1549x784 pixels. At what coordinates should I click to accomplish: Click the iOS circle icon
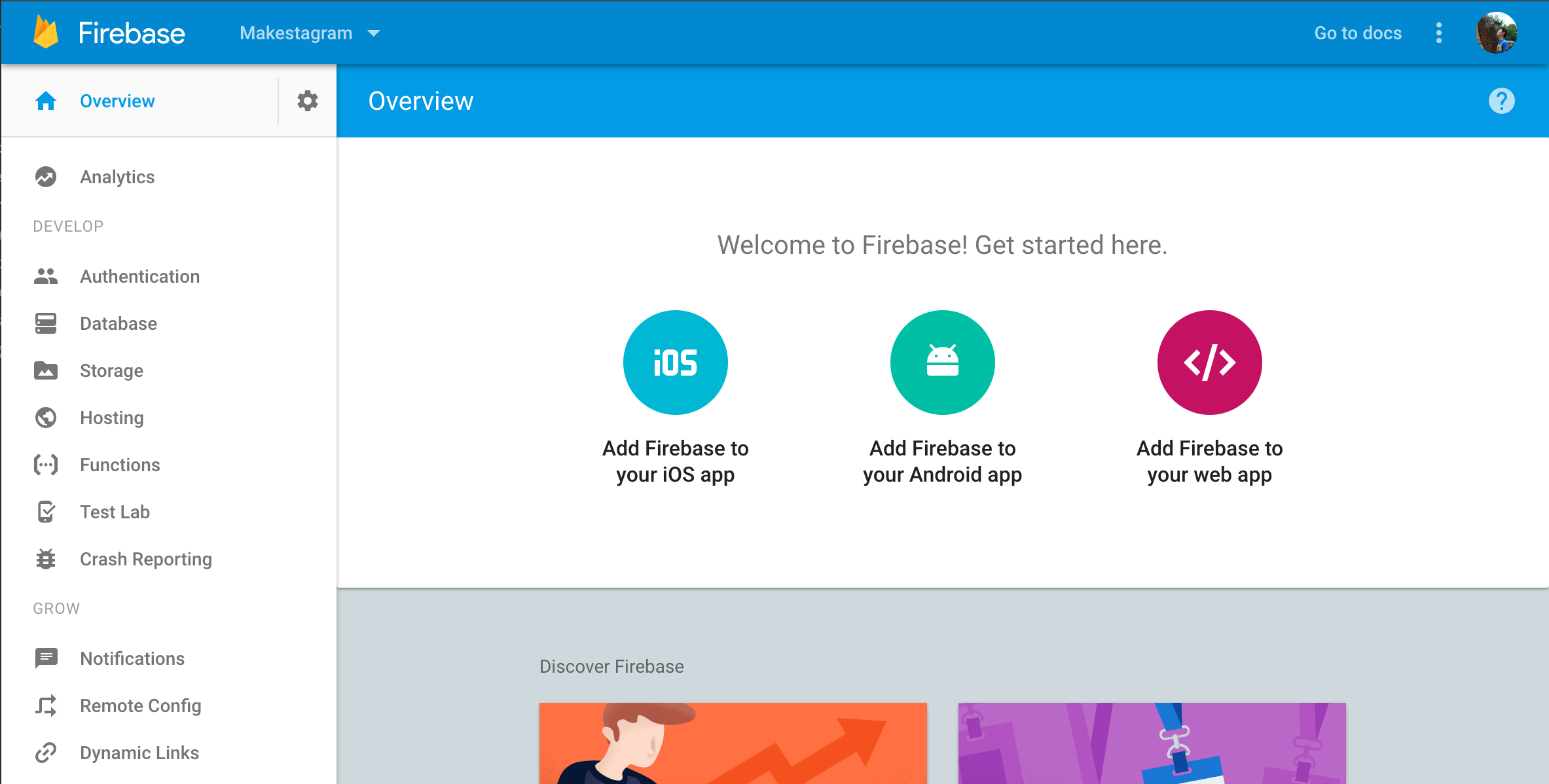tap(676, 363)
